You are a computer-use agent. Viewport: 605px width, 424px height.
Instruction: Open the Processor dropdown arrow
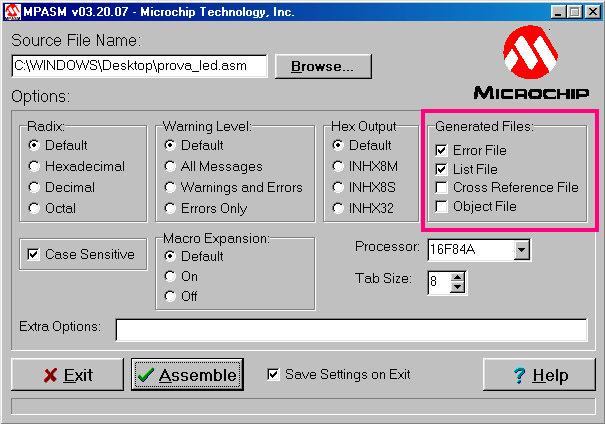click(522, 250)
